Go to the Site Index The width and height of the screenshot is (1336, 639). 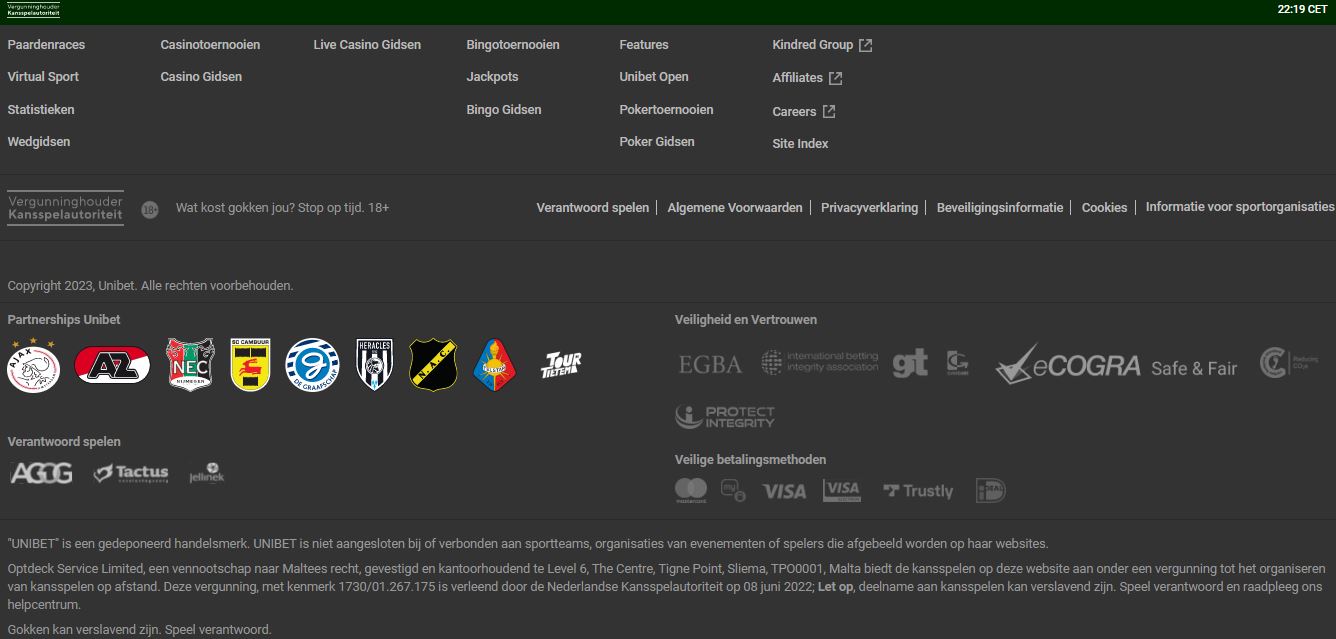coord(800,144)
